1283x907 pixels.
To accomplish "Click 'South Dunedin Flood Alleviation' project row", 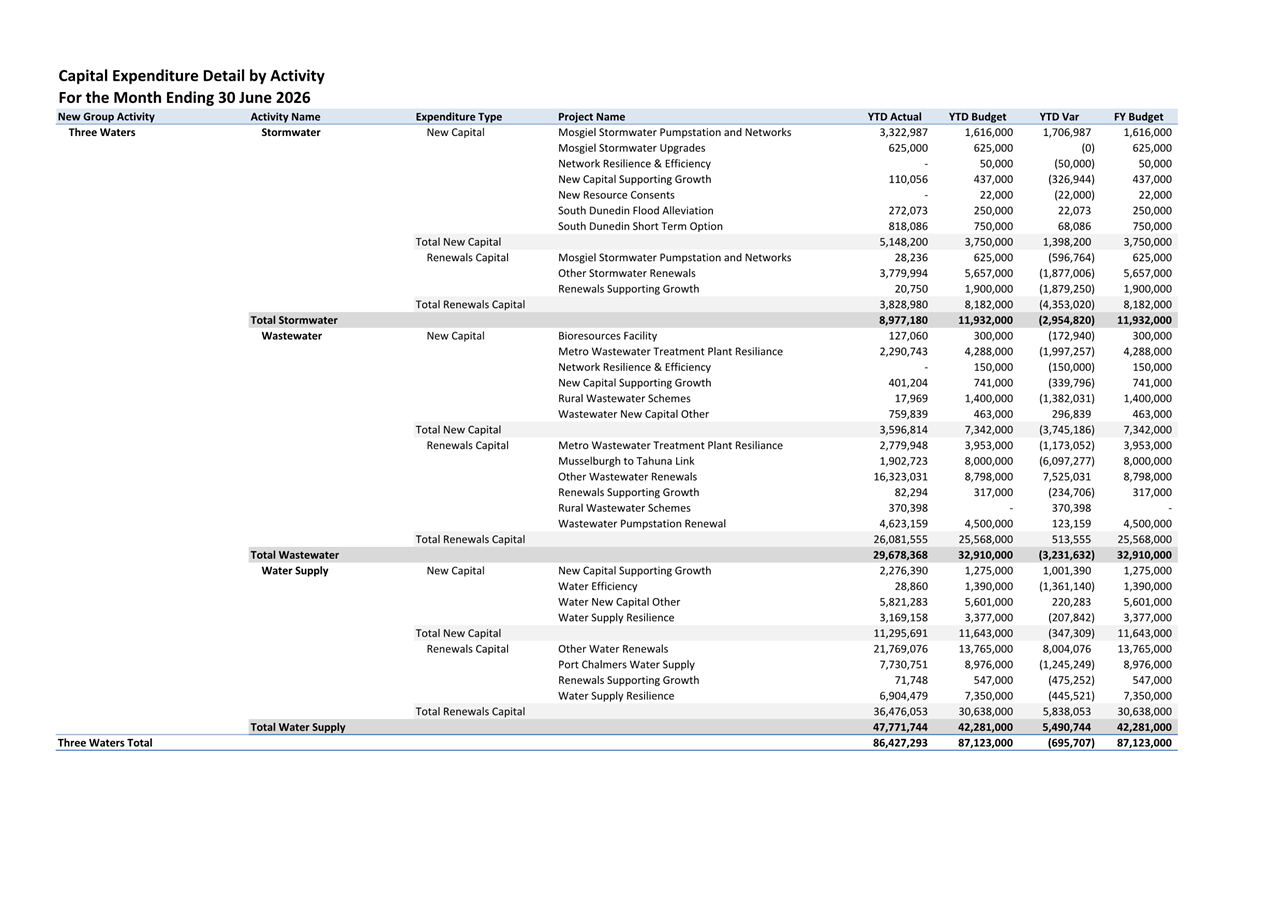I will tap(636, 211).
